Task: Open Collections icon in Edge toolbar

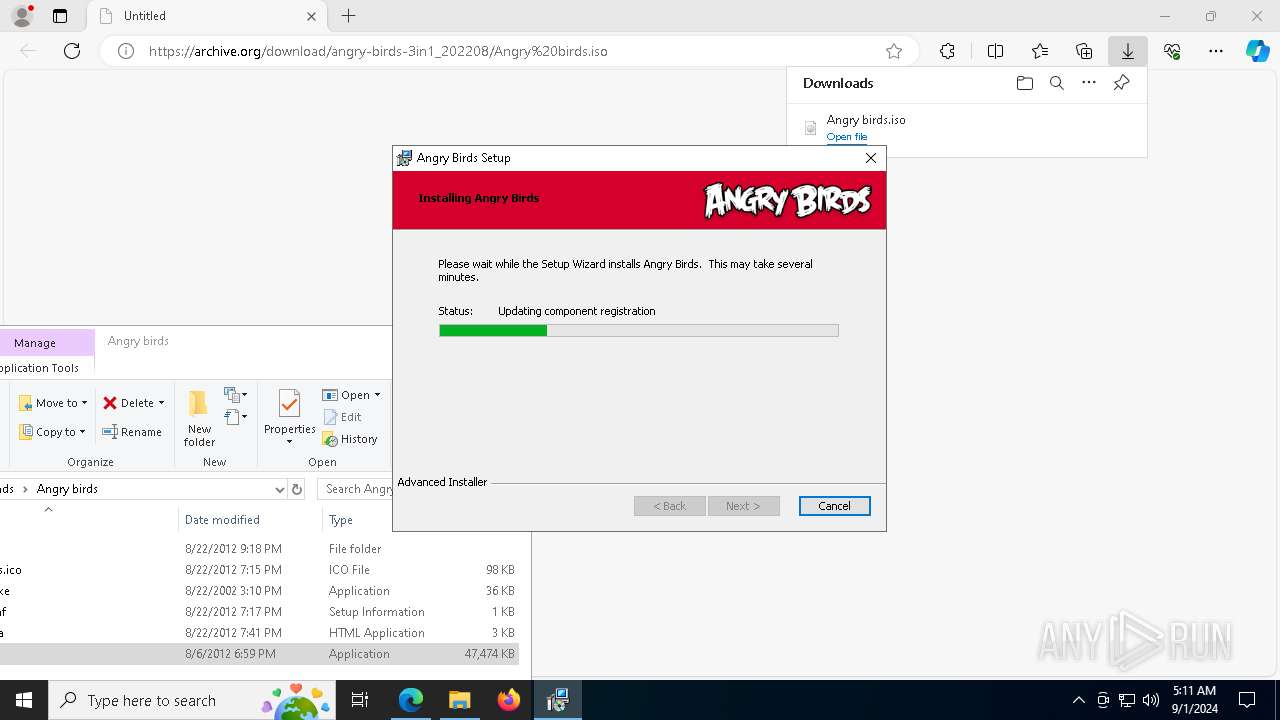Action: (1084, 51)
